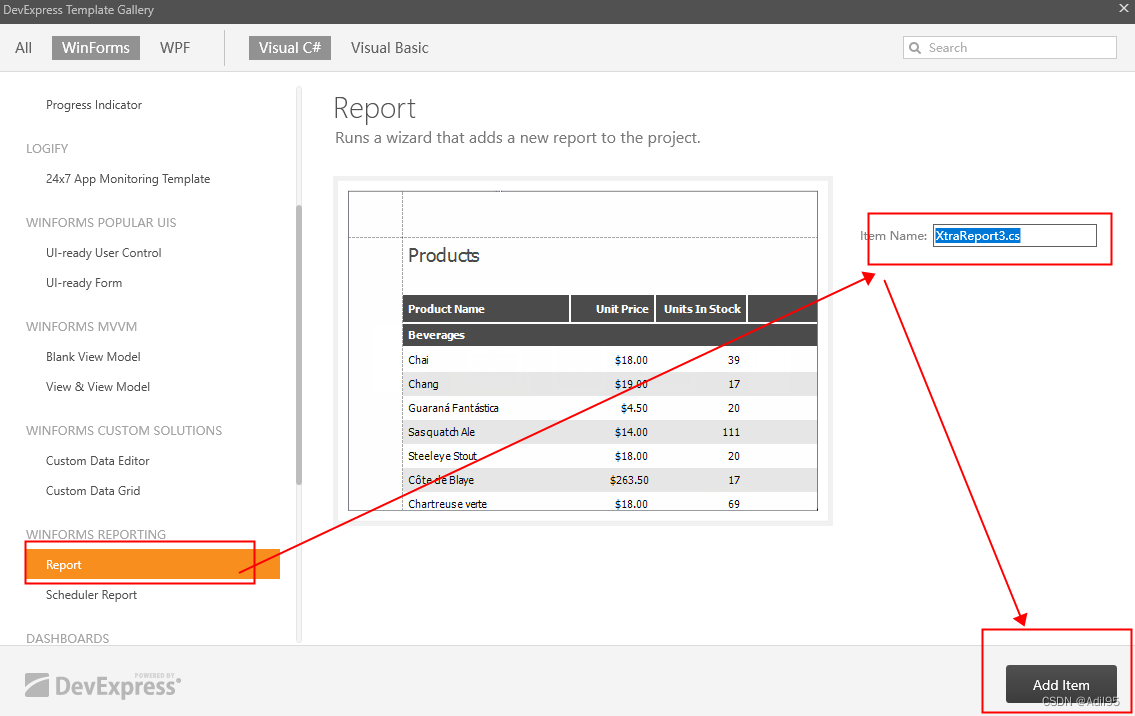This screenshot has height=716, width=1135.
Task: Click the Unit Price column header
Action: 613,309
